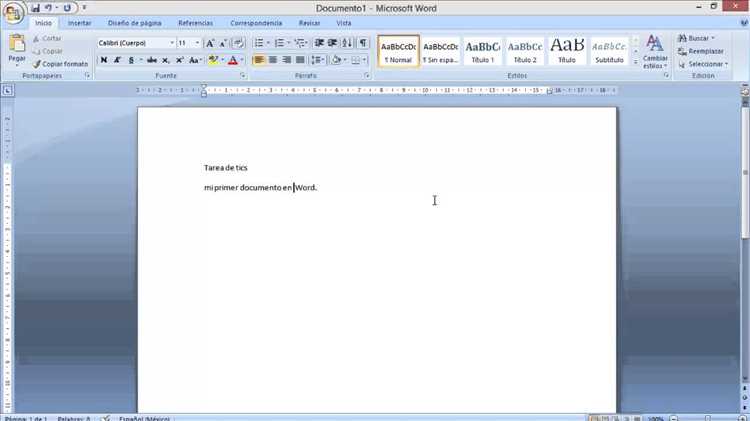Click the spelling check icon in status bar
This screenshot has width=750, height=421.
106,418
